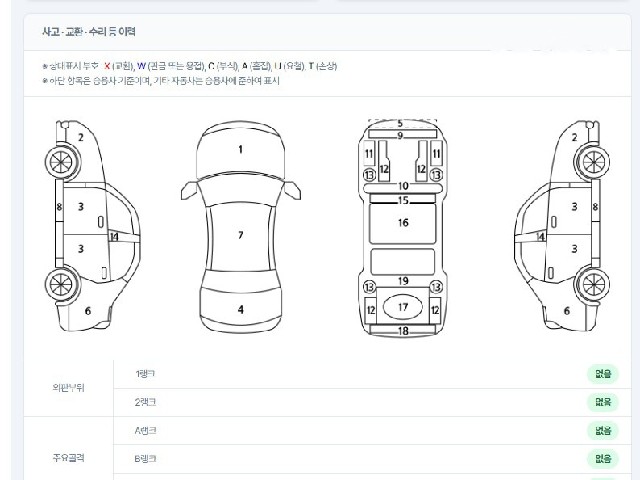Select front fender 2 on left side-view car

click(80, 137)
